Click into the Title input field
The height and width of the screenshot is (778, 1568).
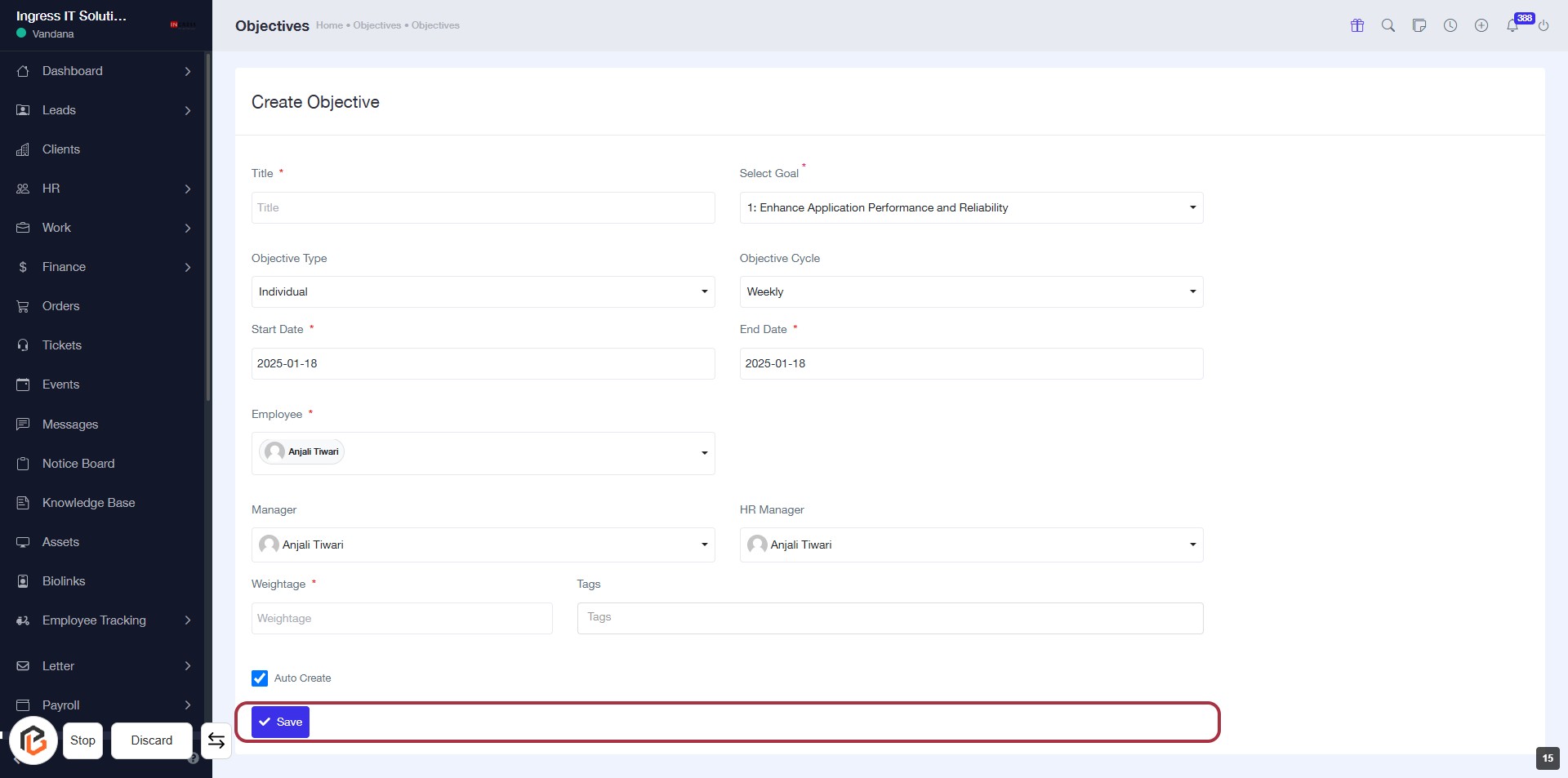pos(483,208)
